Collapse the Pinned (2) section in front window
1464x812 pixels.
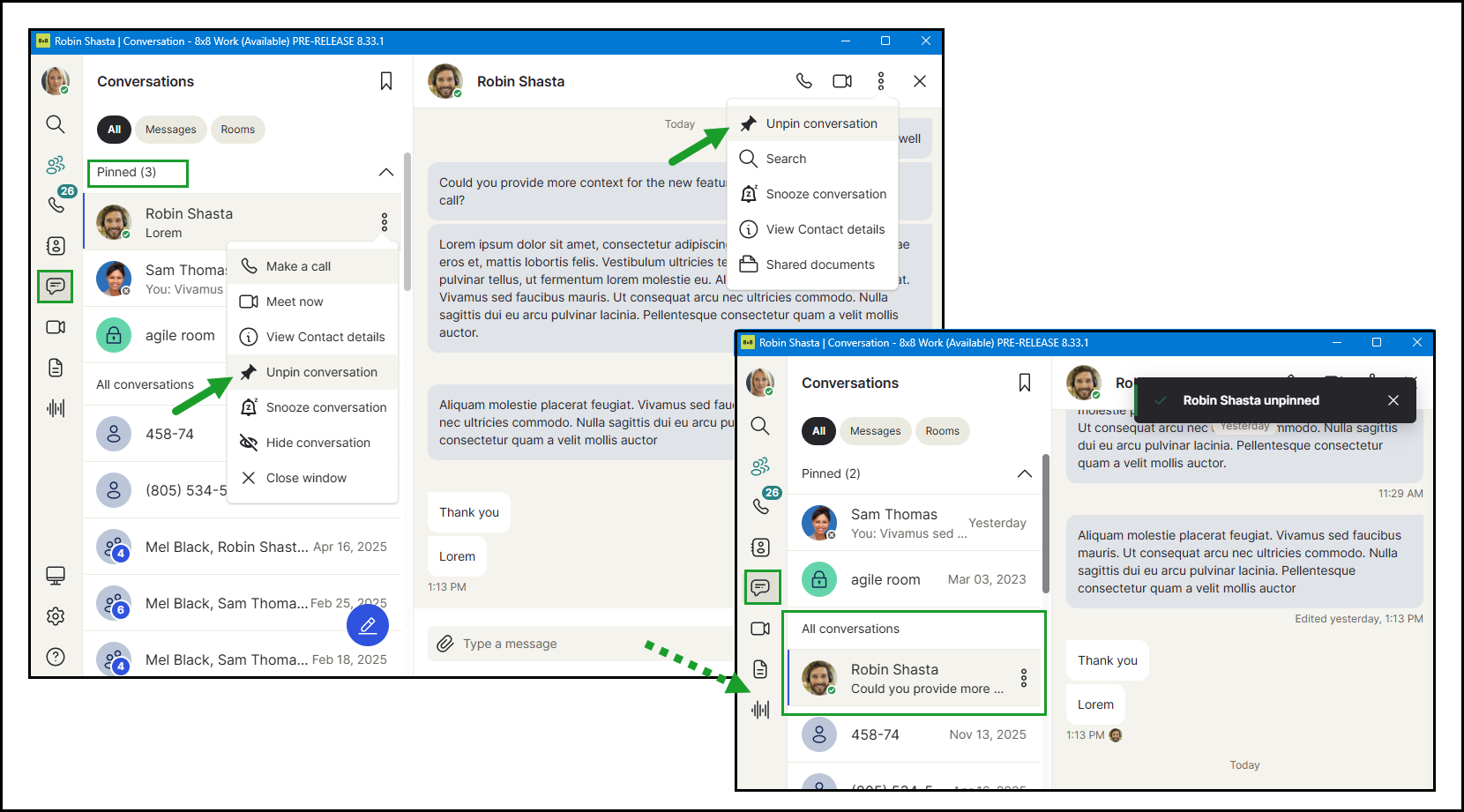(x=1025, y=473)
